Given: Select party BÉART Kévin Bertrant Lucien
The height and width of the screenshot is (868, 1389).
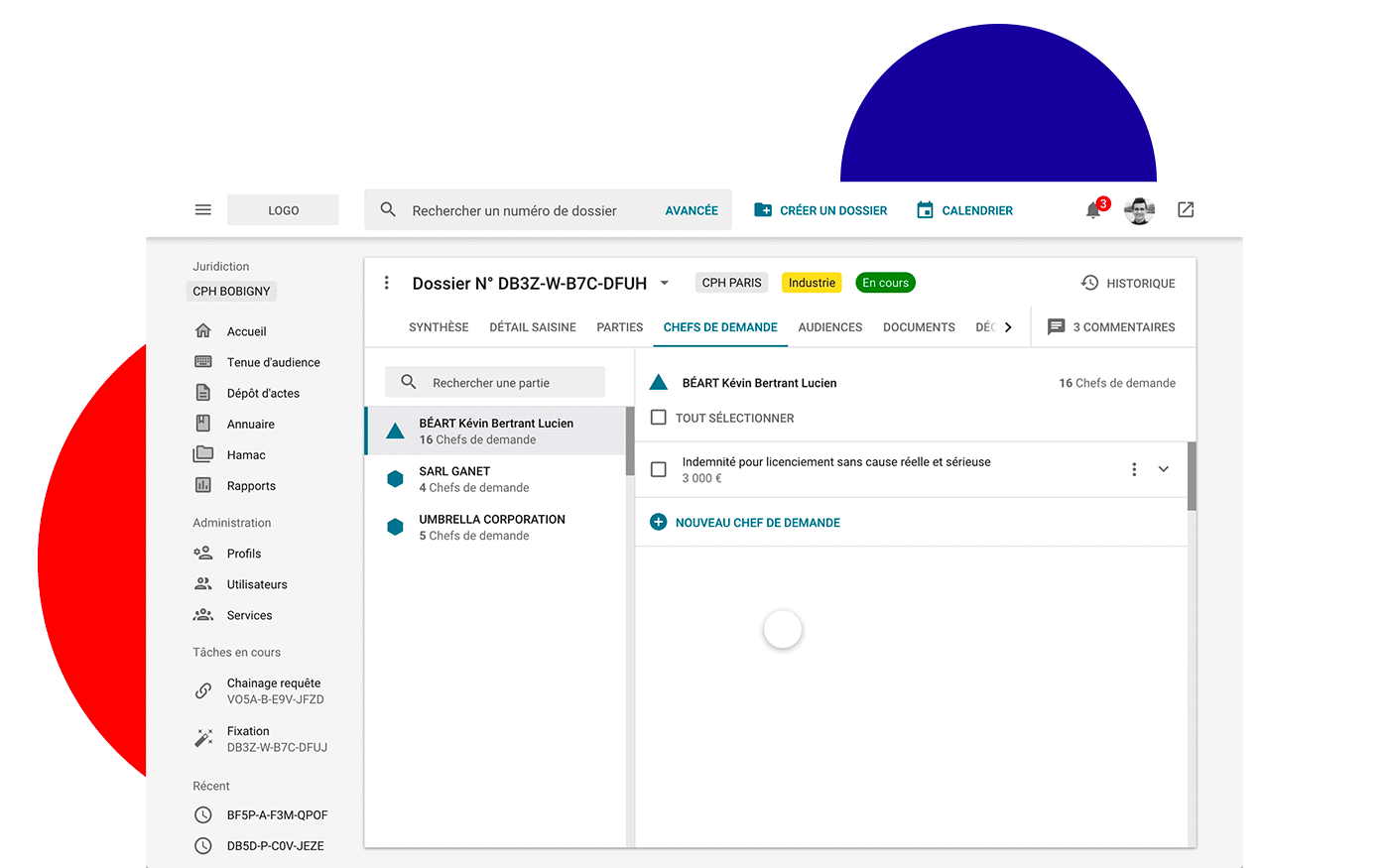Looking at the screenshot, I should pyautogui.click(x=496, y=431).
